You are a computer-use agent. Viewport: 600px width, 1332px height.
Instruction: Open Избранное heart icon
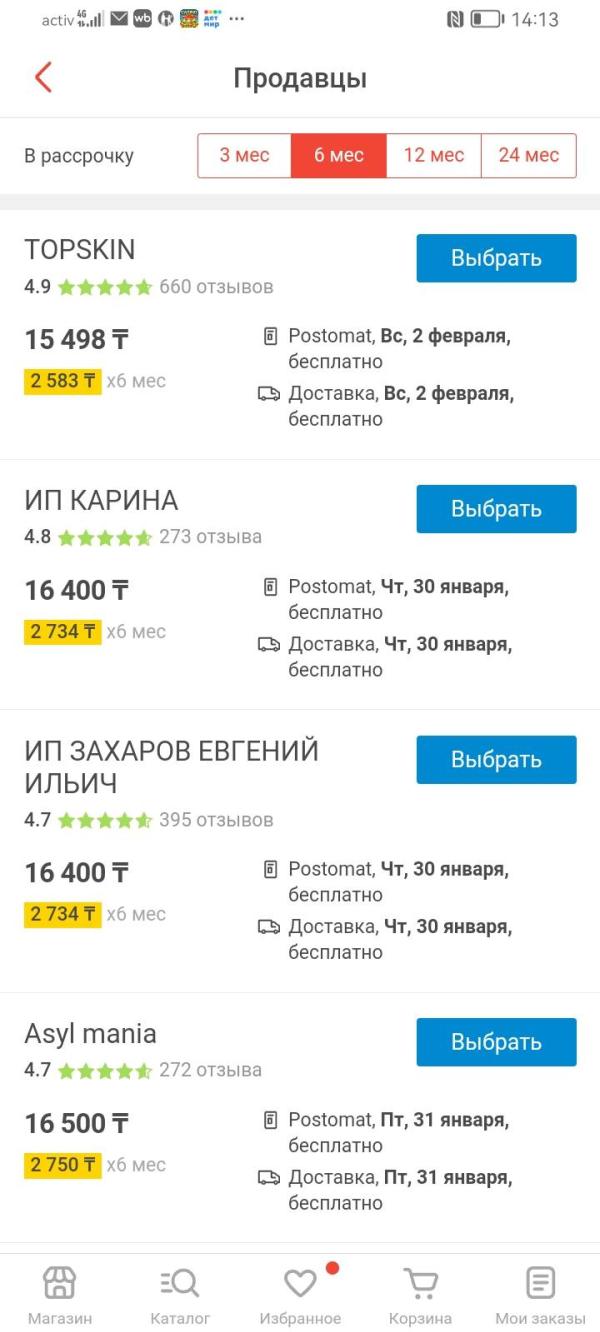(x=300, y=1283)
